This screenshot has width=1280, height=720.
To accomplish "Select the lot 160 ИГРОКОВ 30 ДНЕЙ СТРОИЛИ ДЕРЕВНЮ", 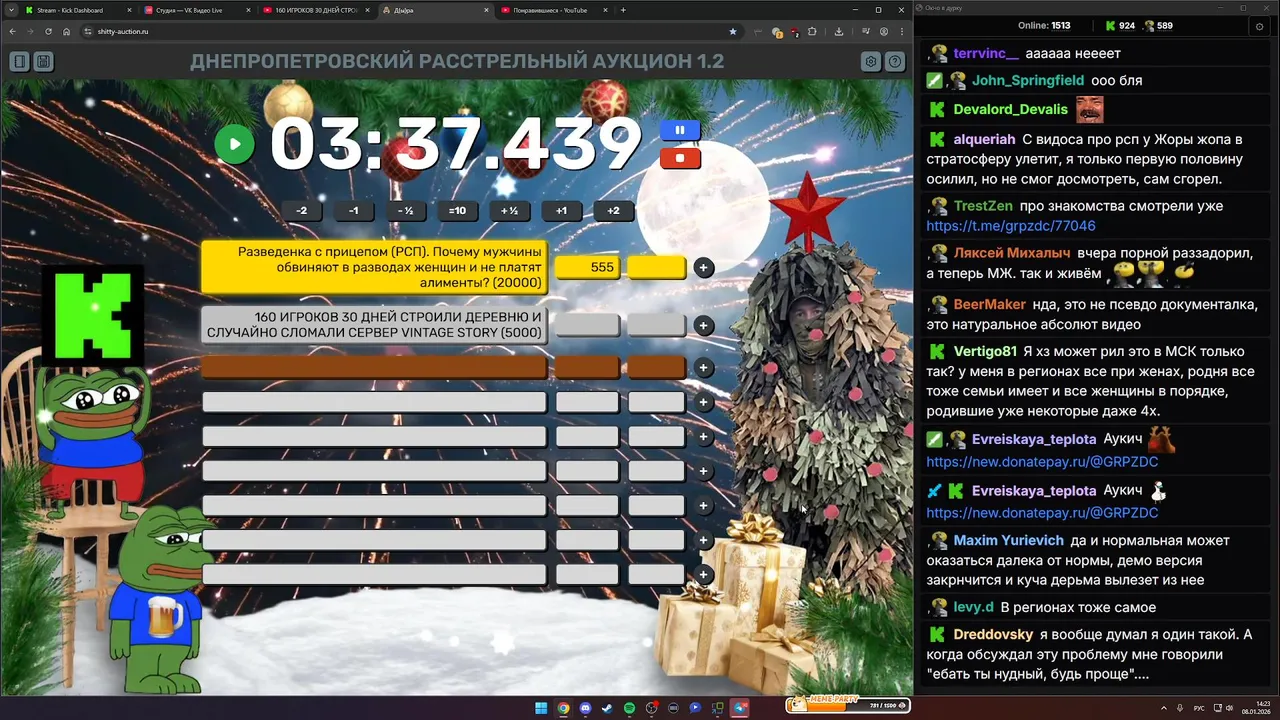I will point(374,325).
